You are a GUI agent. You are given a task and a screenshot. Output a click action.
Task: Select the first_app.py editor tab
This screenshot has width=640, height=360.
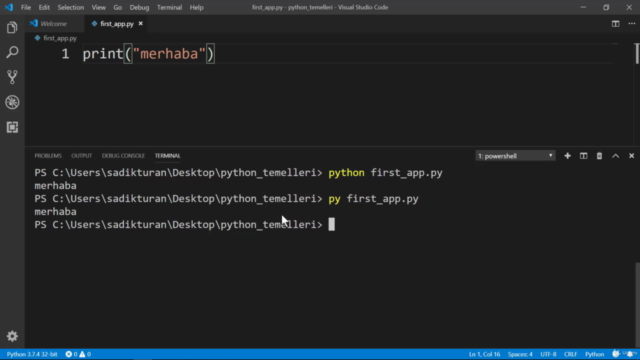coord(117,24)
